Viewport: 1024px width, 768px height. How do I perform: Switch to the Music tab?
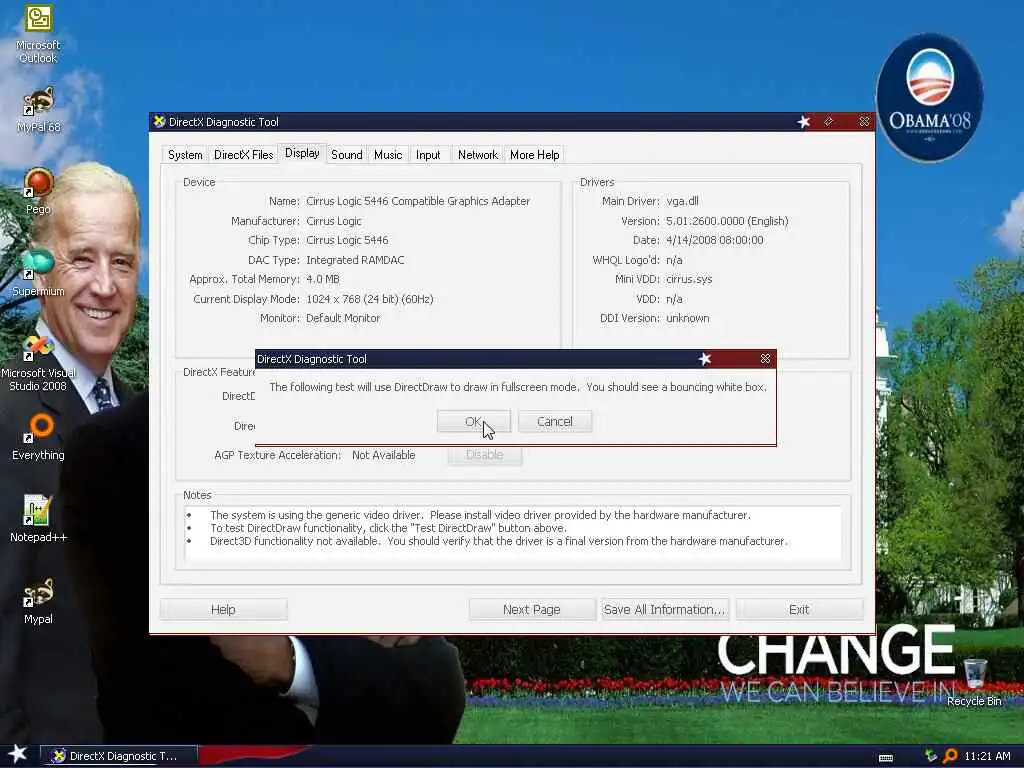pyautogui.click(x=388, y=155)
